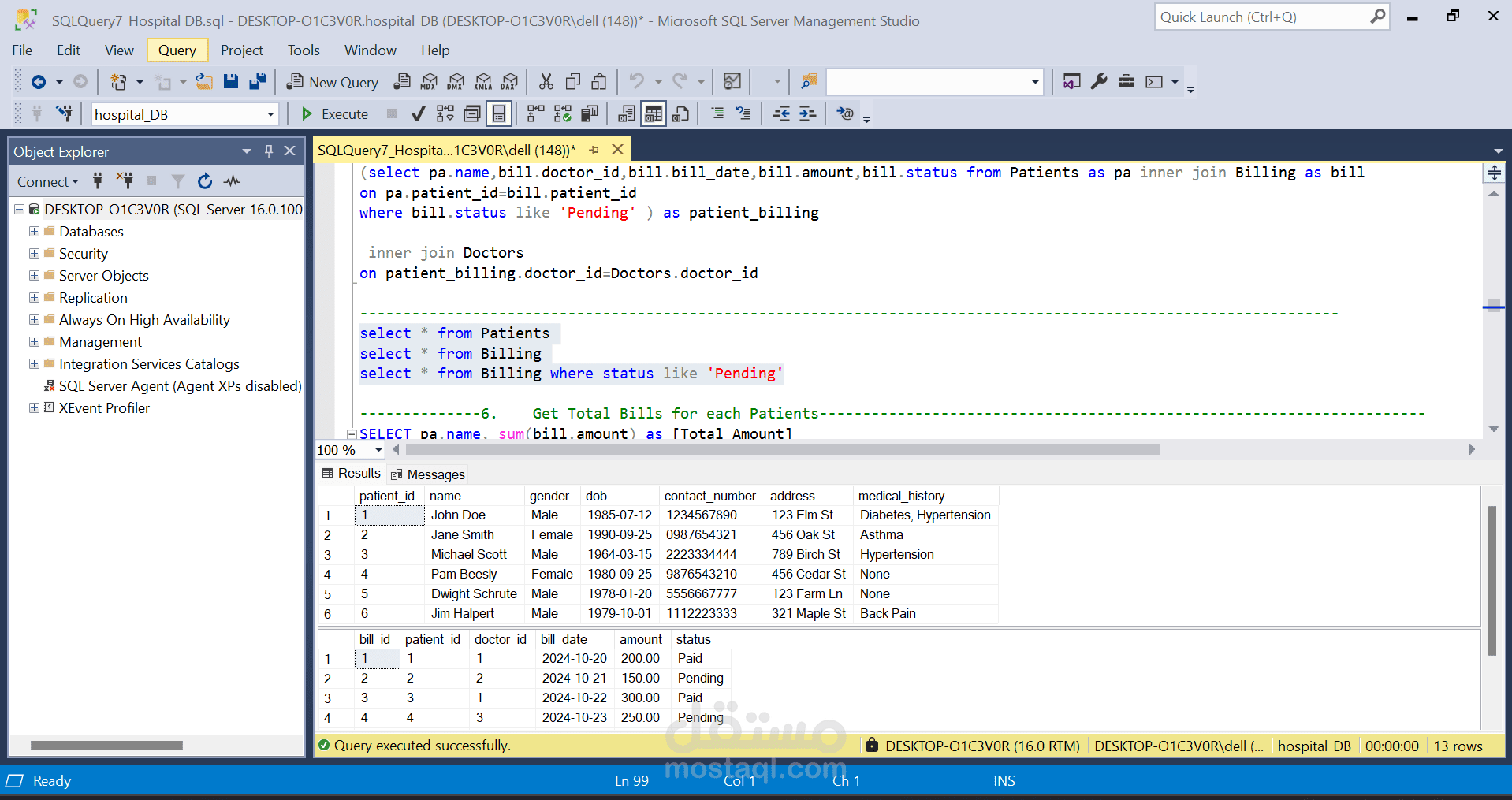
Task: Expand the Management node
Action: [x=34, y=342]
